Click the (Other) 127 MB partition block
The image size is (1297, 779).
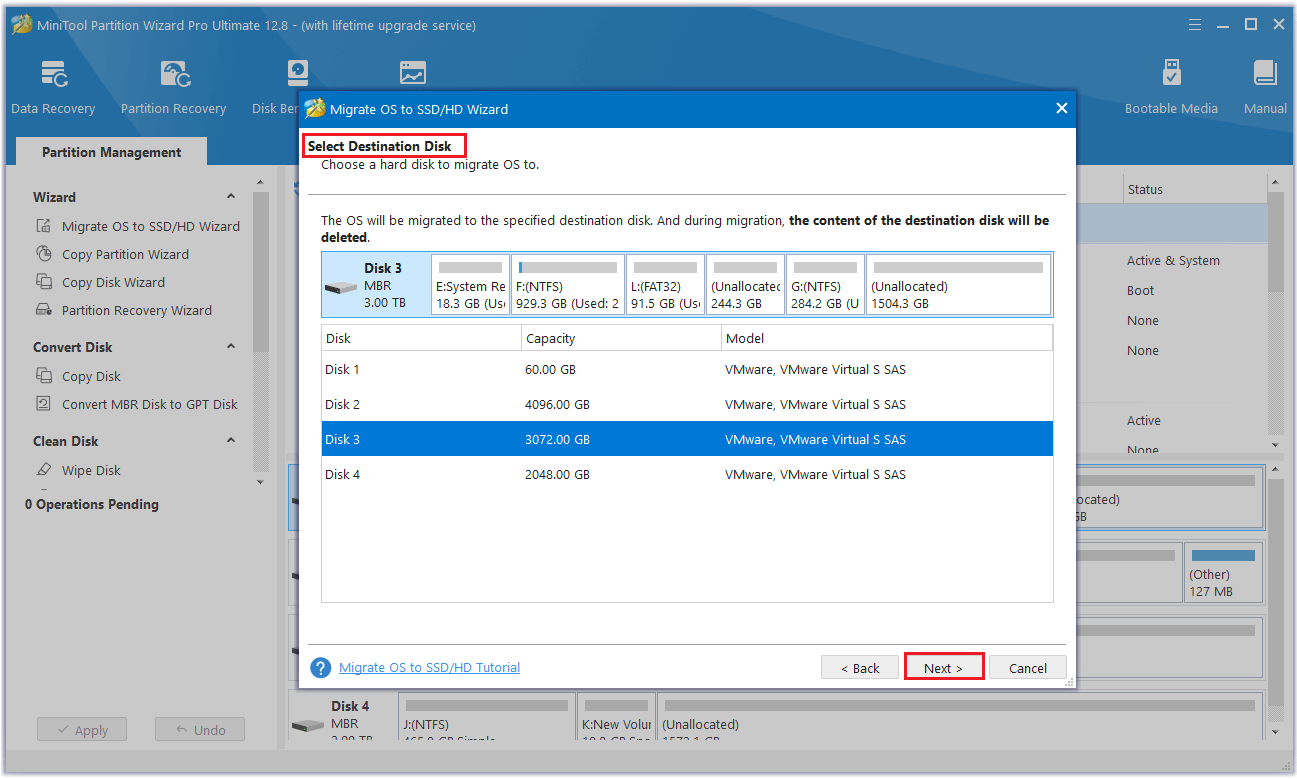coord(1223,573)
